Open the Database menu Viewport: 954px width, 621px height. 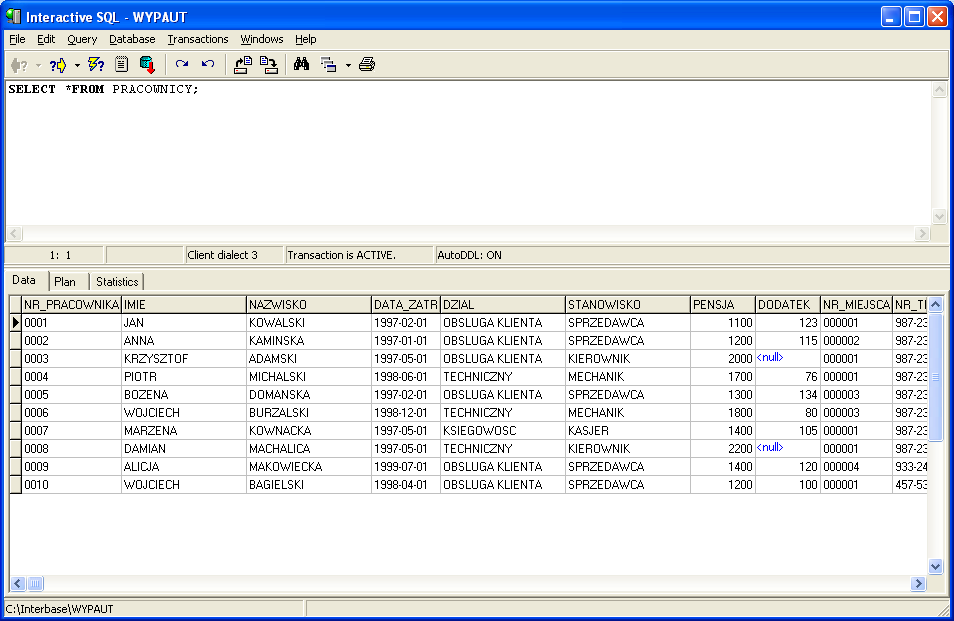[x=132, y=39]
